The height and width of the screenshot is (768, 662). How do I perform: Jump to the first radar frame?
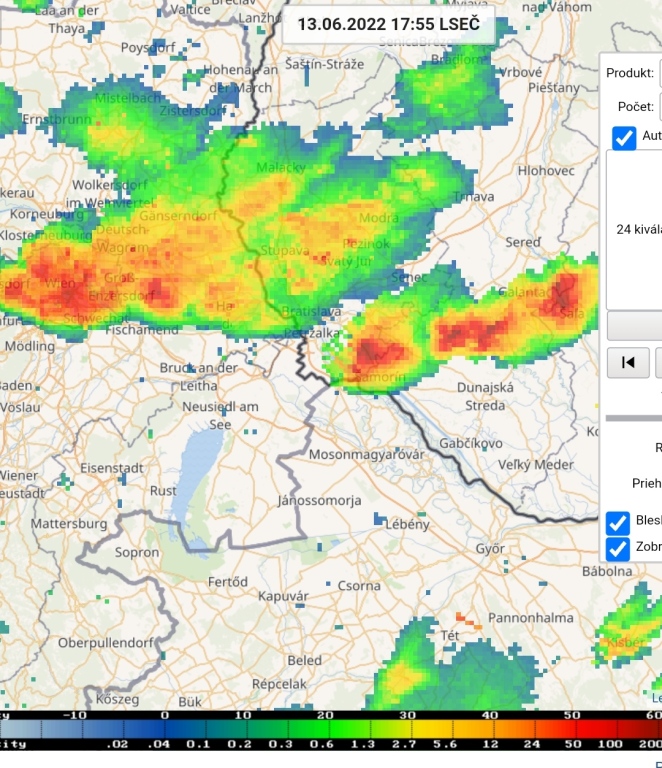(x=628, y=362)
